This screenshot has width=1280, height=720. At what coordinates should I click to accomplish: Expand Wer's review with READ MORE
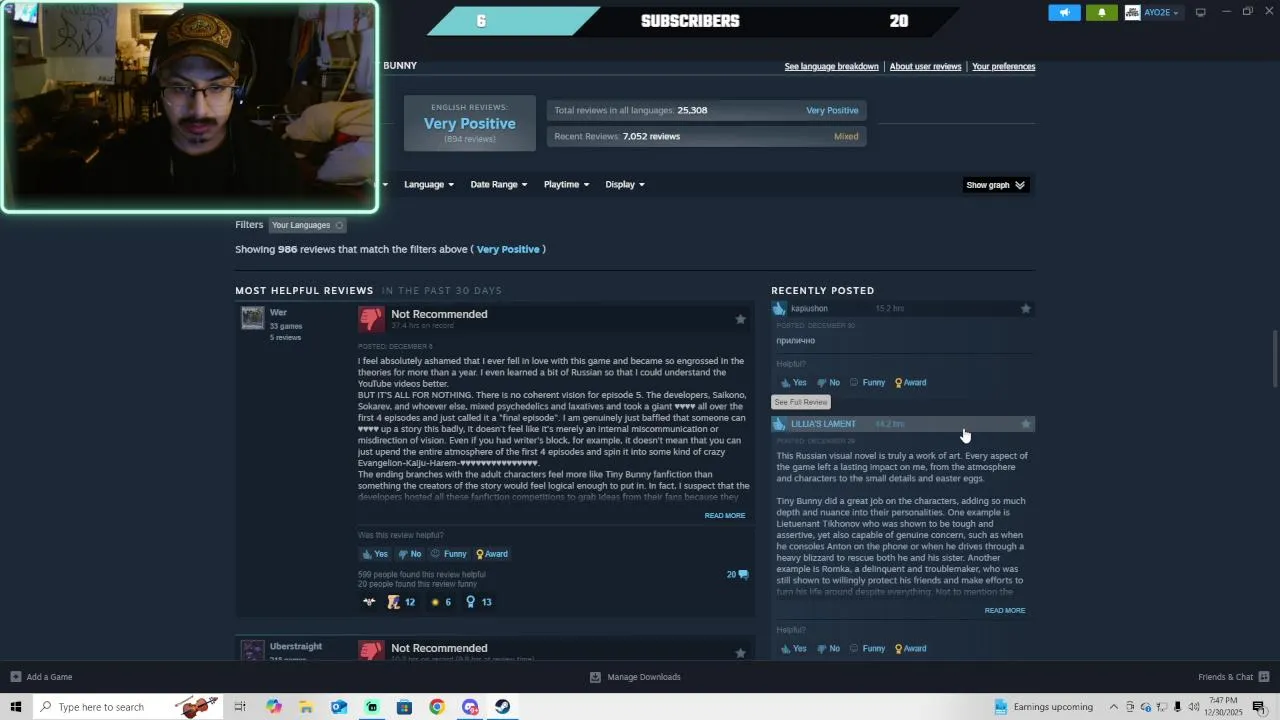coord(724,516)
